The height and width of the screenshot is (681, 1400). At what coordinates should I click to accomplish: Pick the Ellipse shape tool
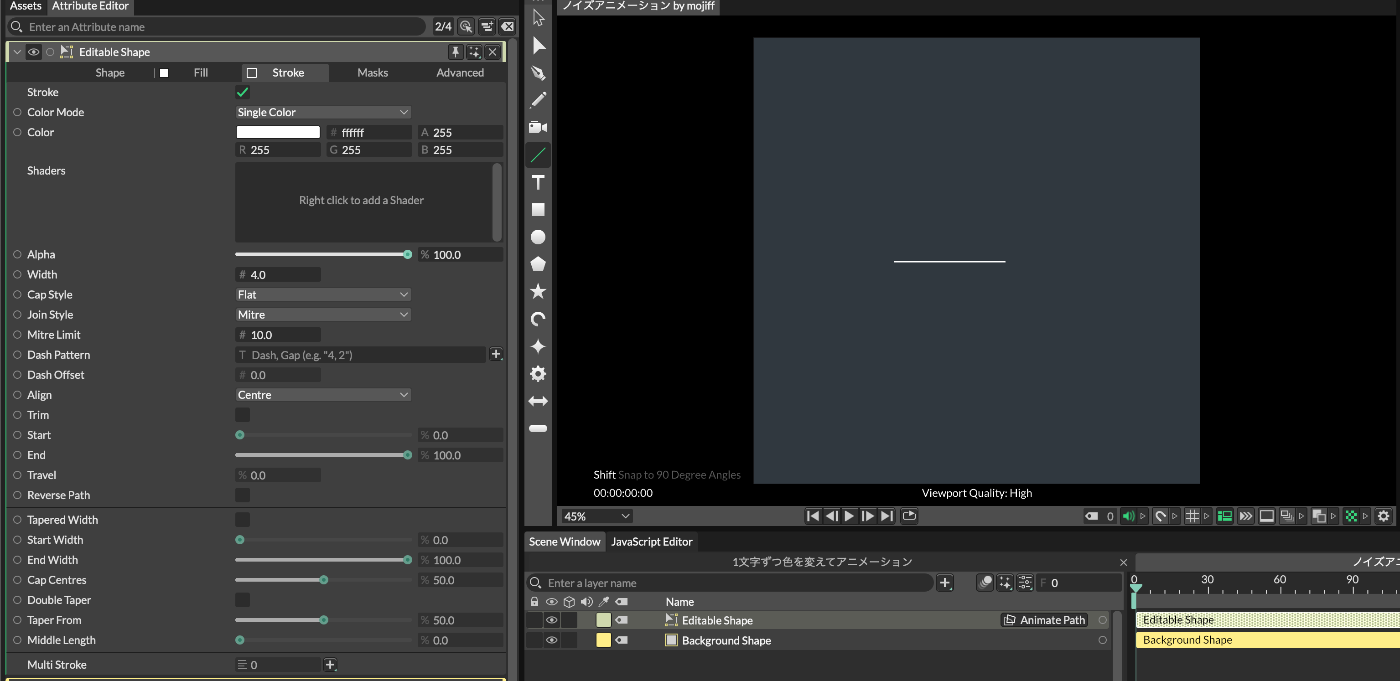click(x=538, y=237)
